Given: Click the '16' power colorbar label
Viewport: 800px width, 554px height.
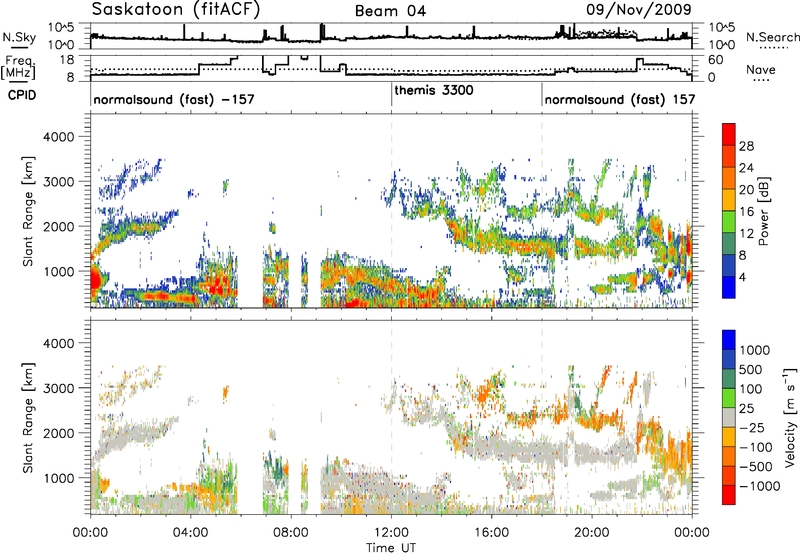Looking at the screenshot, I should tap(746, 212).
